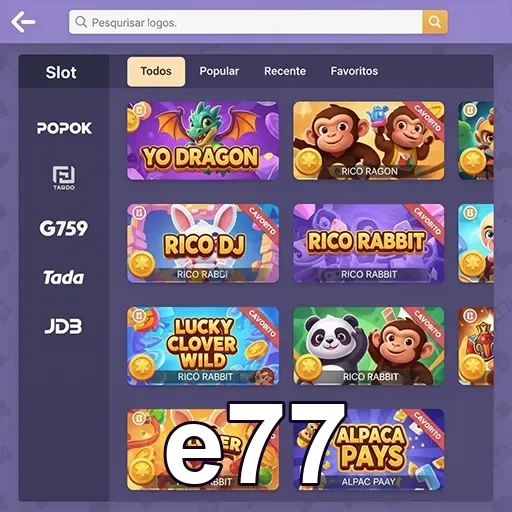Click the Slot category header

tap(61, 72)
